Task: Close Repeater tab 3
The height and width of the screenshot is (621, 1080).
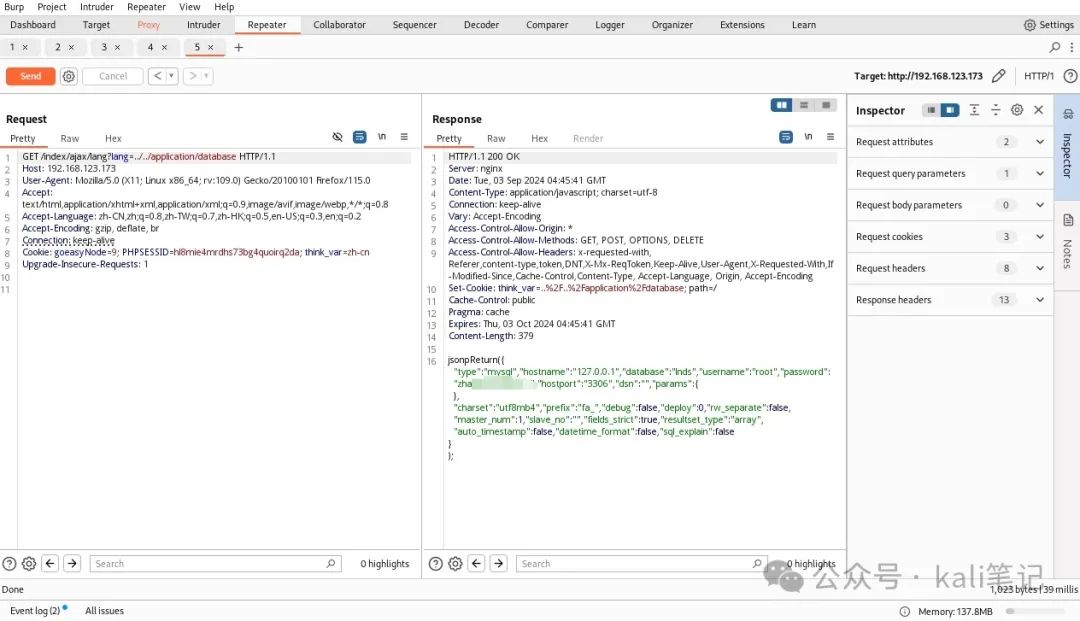Action: pos(118,48)
